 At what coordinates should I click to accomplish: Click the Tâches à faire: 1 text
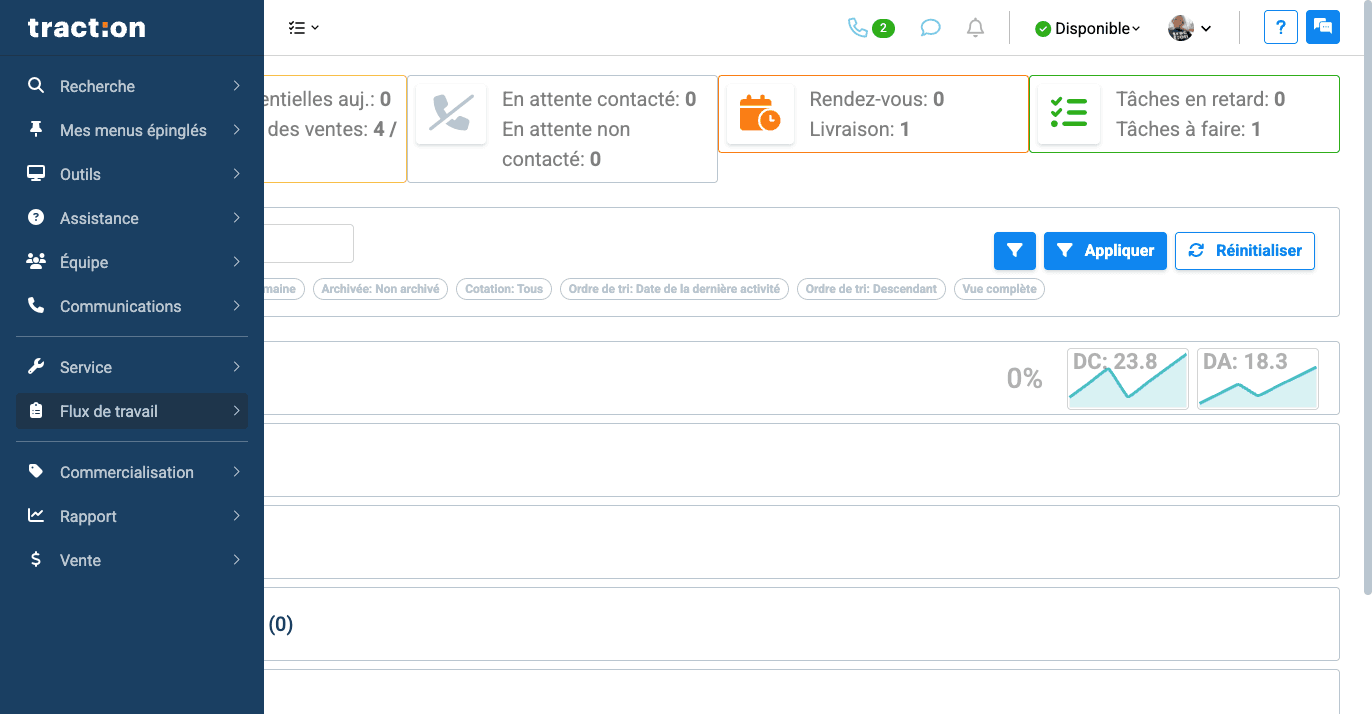(x=1188, y=129)
